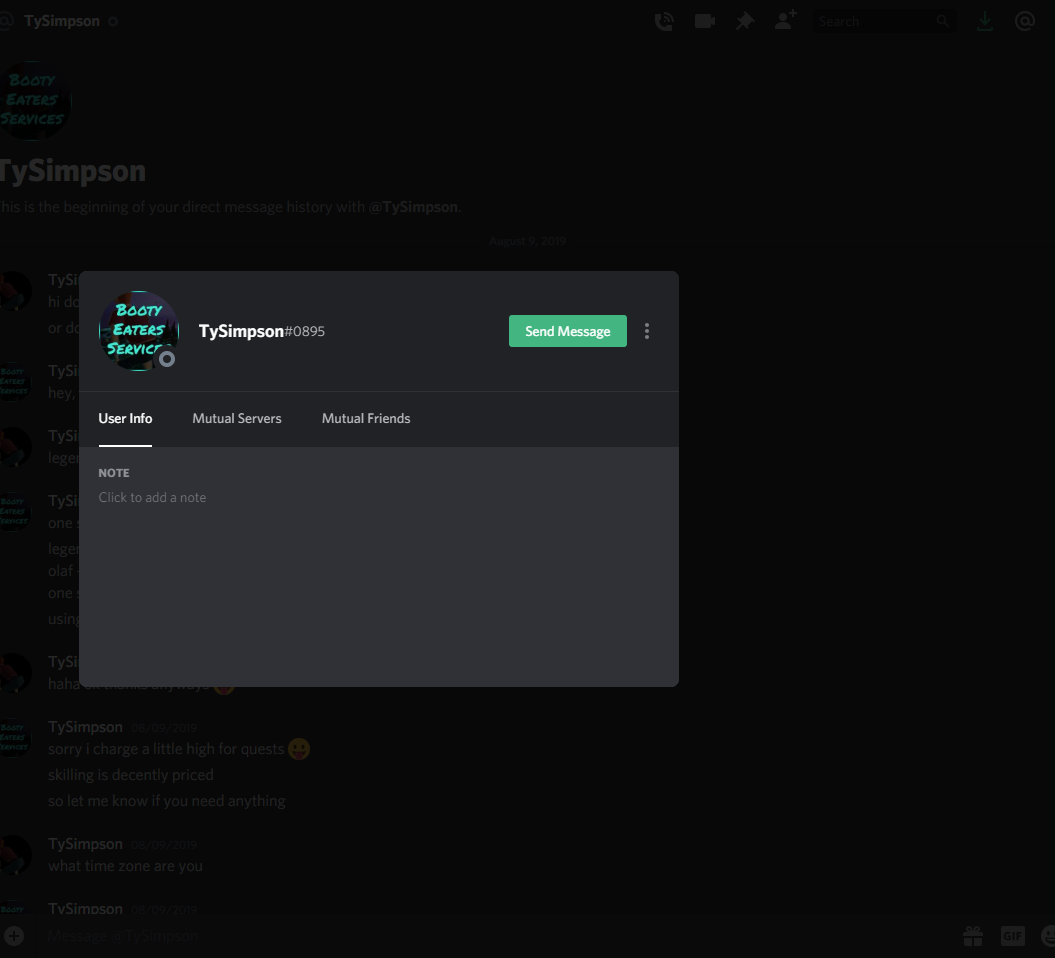The image size is (1055, 958).
Task: Click the download/update arrow icon
Action: tap(984, 22)
